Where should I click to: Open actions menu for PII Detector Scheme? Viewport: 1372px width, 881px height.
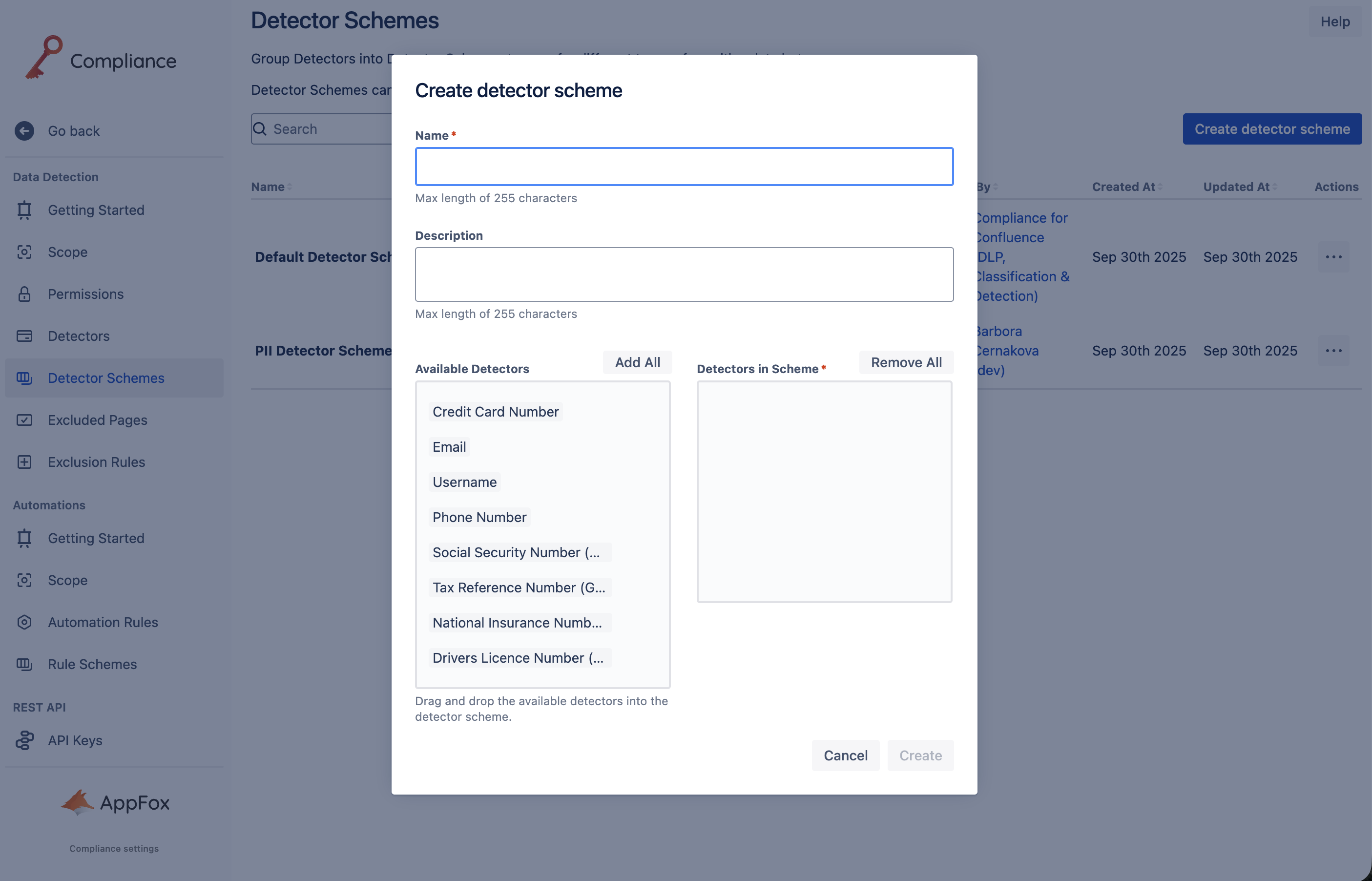coord(1333,351)
